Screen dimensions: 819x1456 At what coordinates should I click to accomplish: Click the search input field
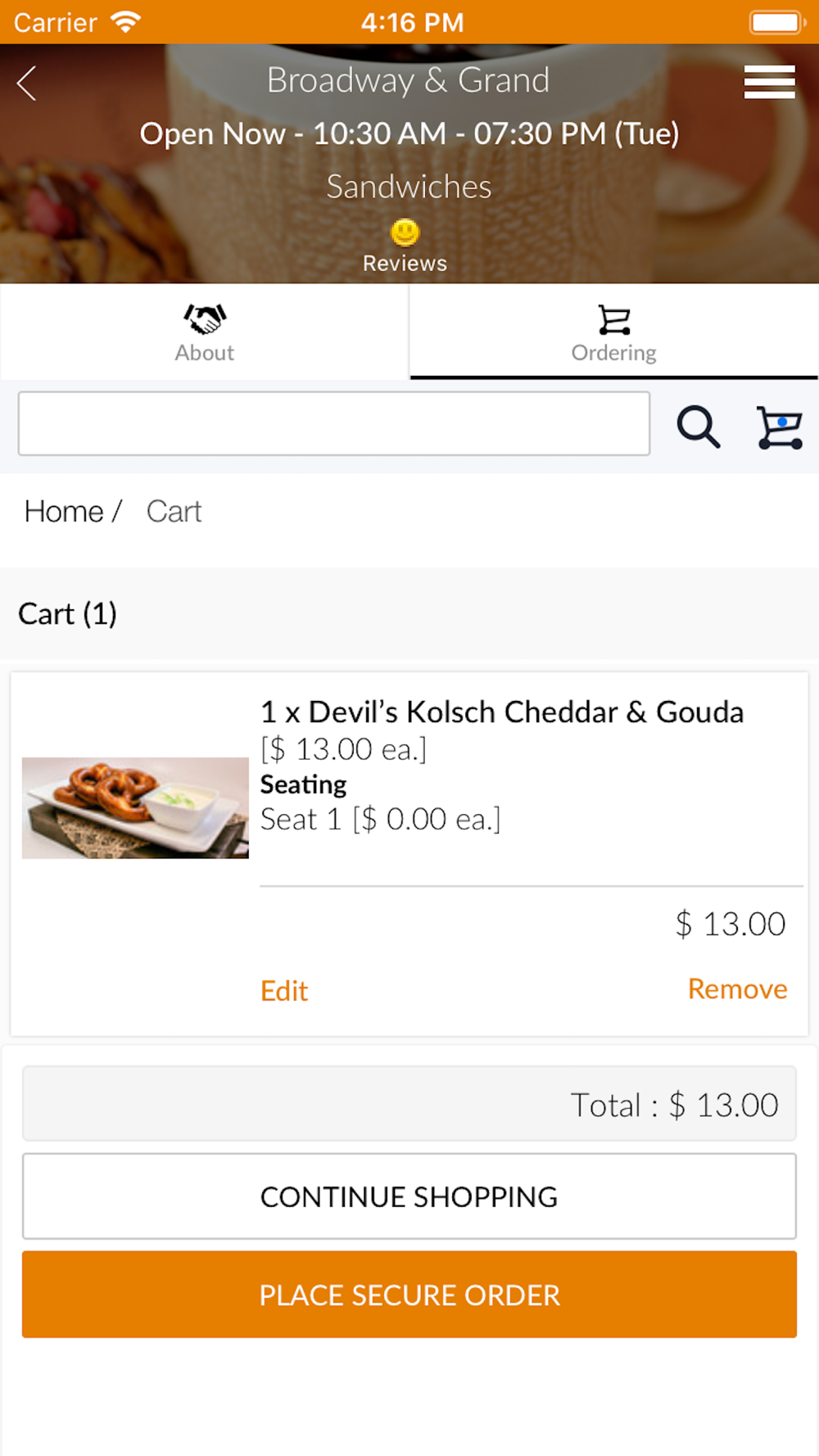(x=334, y=423)
